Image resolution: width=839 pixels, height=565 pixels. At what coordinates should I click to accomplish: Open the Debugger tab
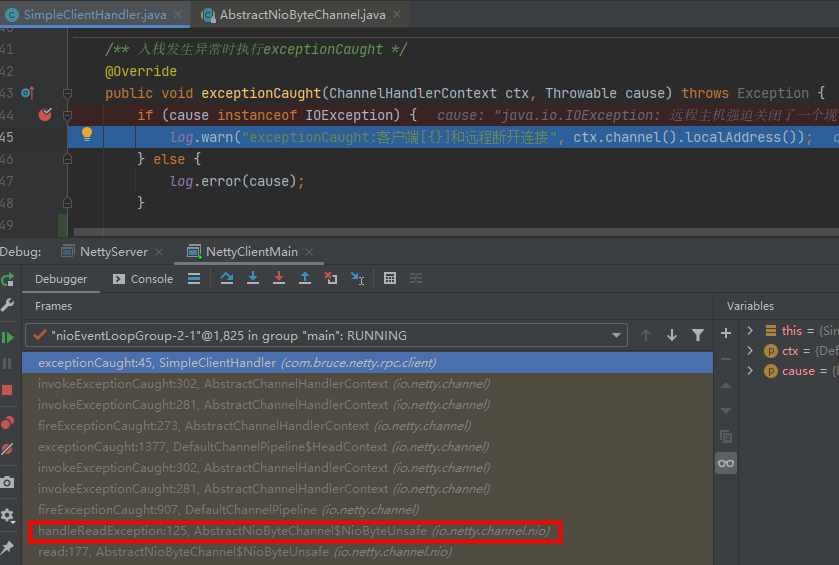click(61, 279)
